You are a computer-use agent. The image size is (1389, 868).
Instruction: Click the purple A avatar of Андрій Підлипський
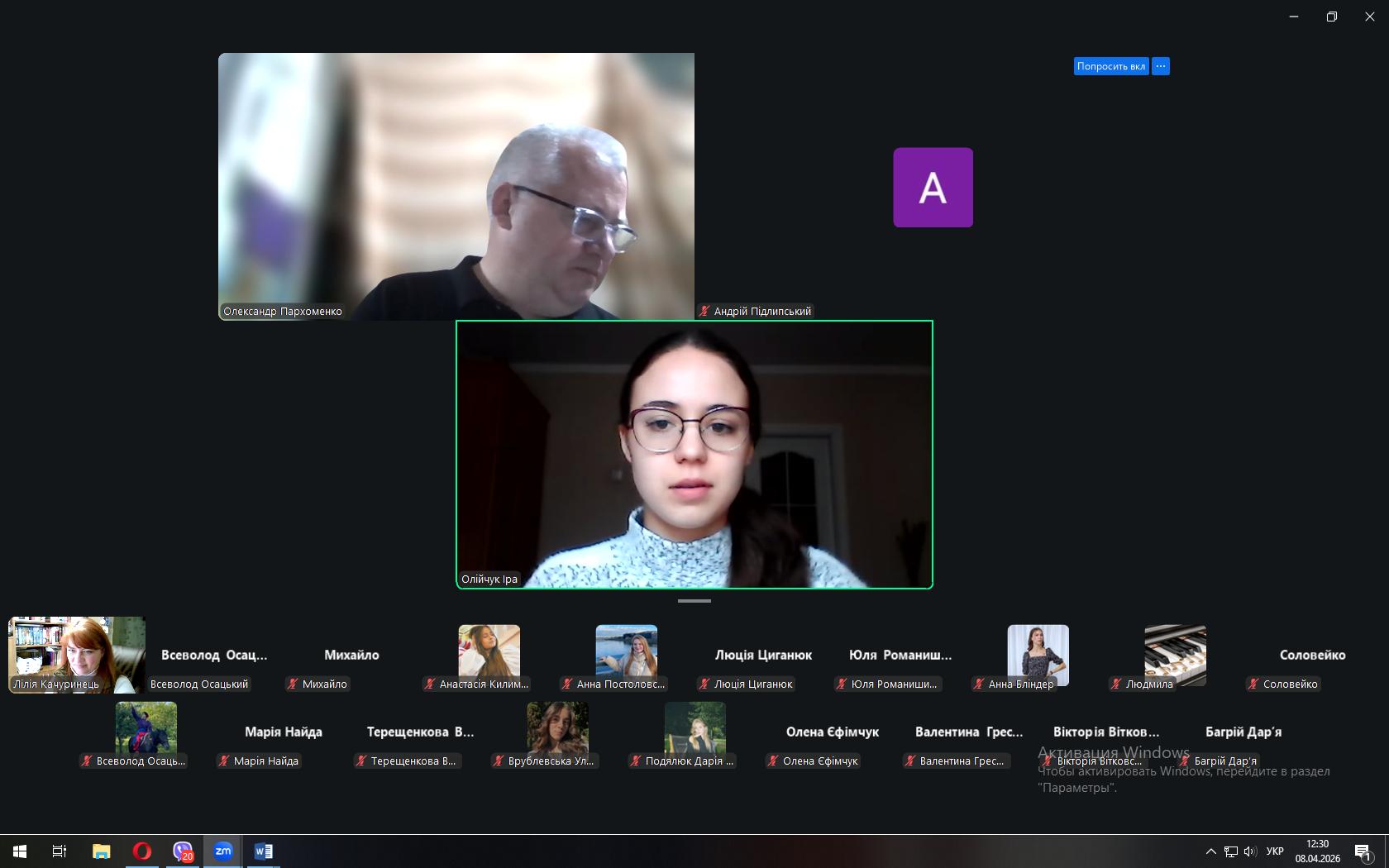tap(933, 188)
